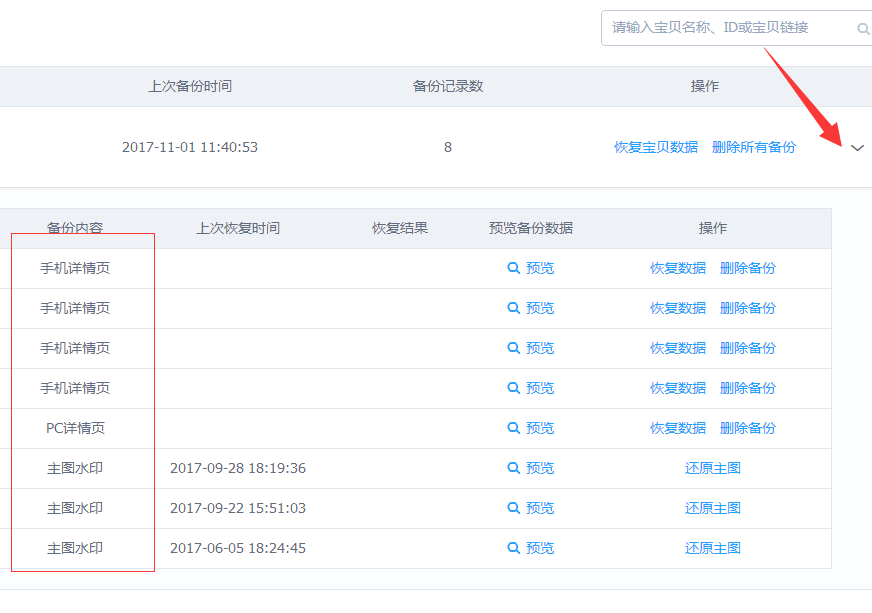This screenshot has height=613, width=872.
Task: Preview the PC详情页 backup
Action: [x=531, y=428]
